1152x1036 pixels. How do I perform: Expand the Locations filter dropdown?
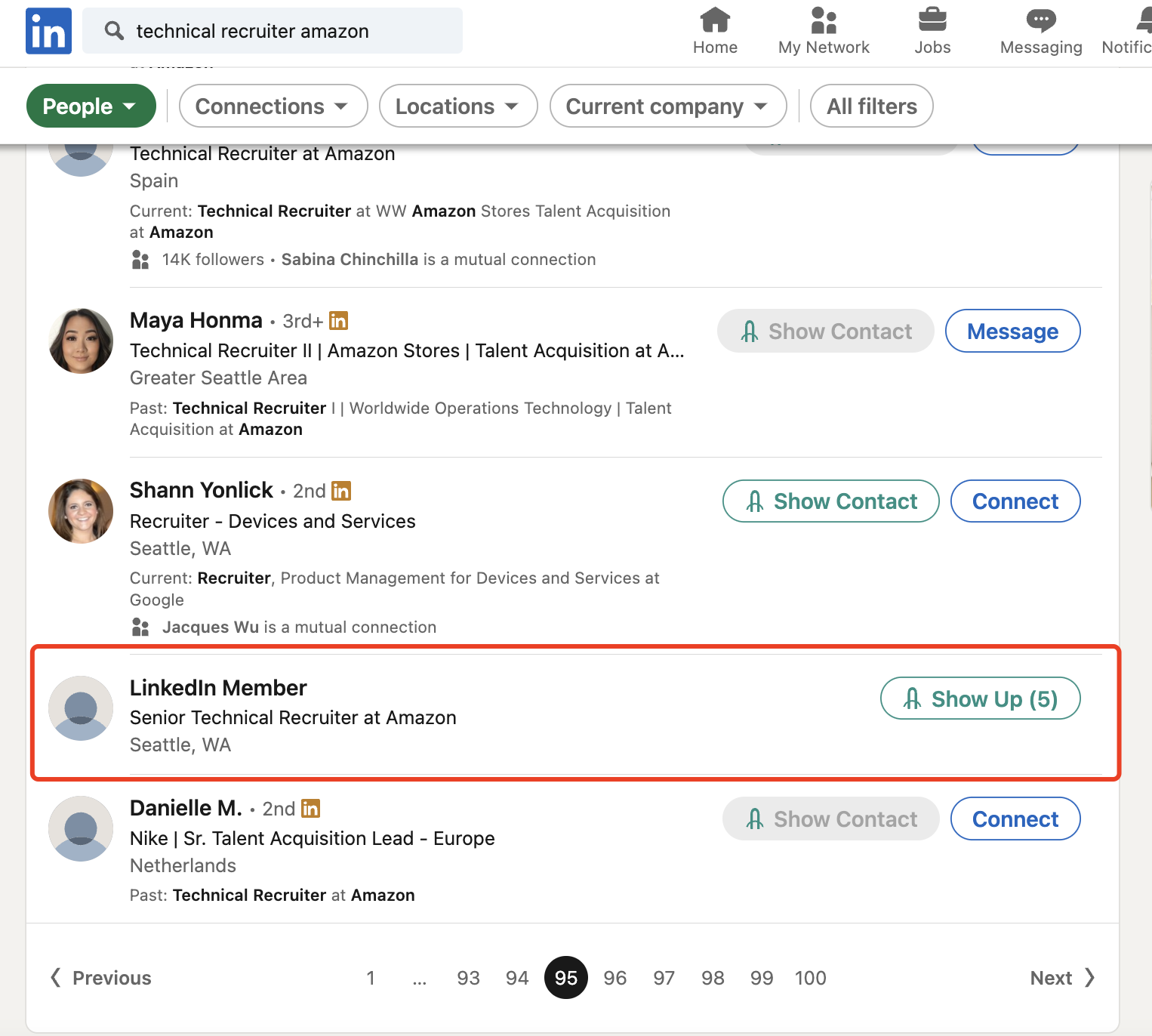[457, 106]
